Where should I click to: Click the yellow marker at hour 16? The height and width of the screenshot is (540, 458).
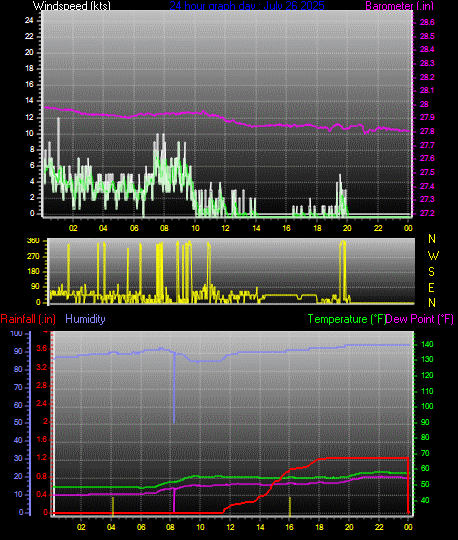click(290, 506)
